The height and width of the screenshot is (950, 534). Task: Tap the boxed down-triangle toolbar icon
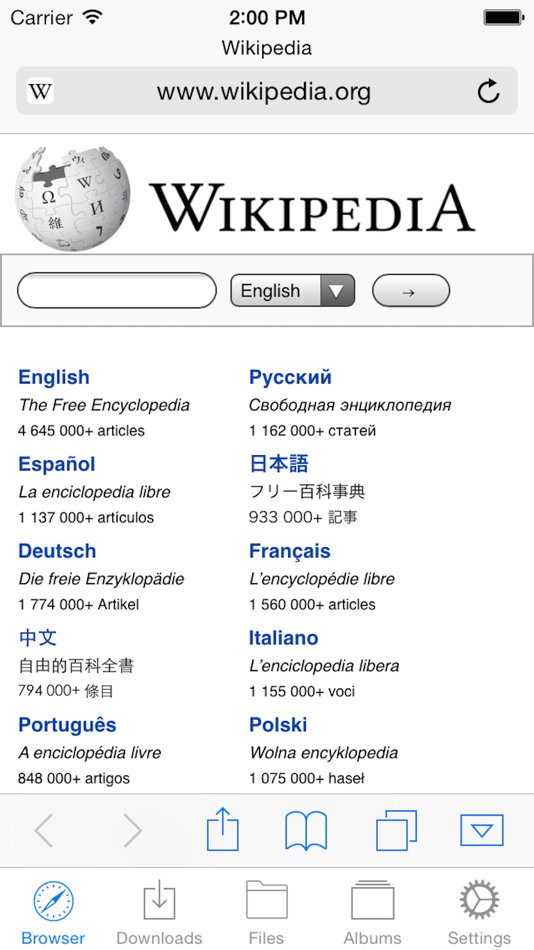482,830
